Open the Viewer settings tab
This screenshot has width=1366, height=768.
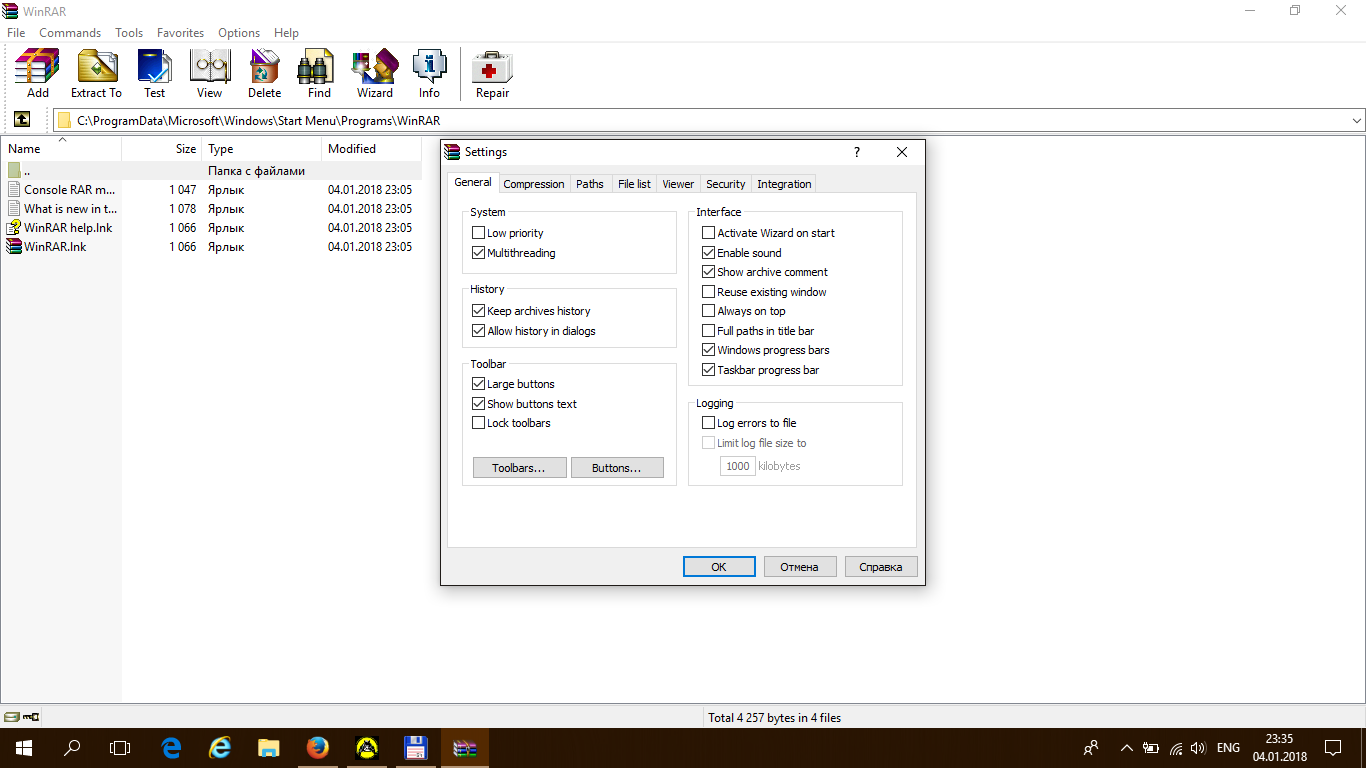tap(678, 183)
